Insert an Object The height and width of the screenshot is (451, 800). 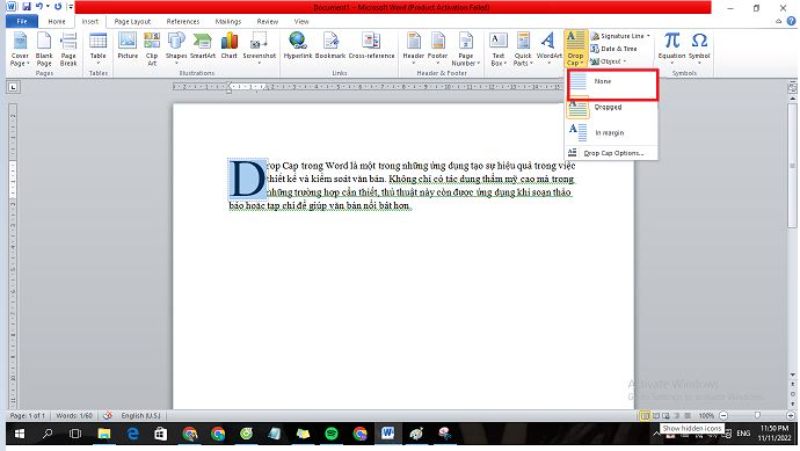[608, 62]
